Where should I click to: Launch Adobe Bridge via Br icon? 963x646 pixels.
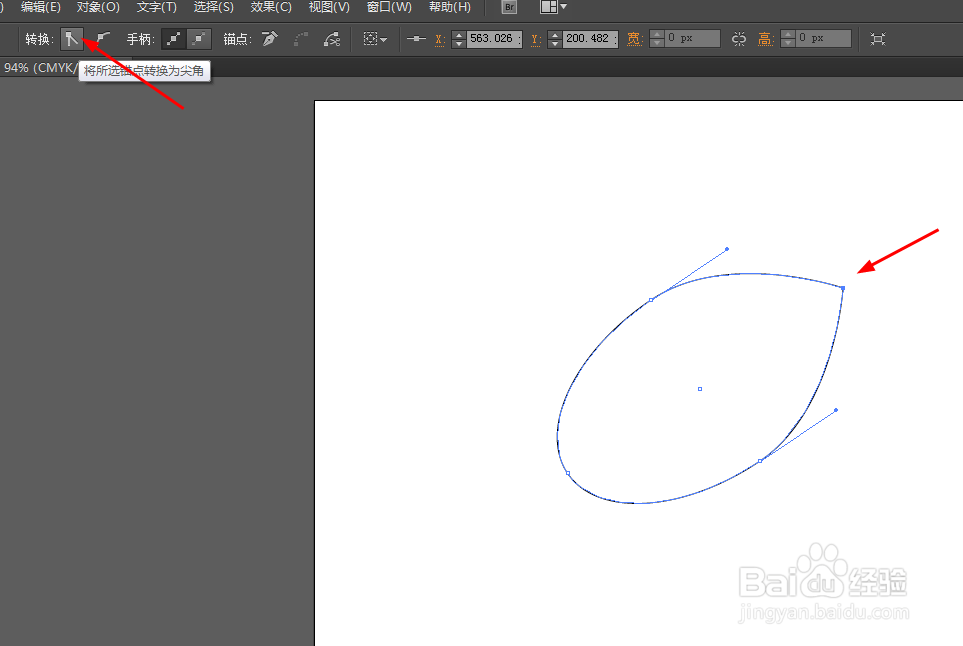tap(509, 7)
